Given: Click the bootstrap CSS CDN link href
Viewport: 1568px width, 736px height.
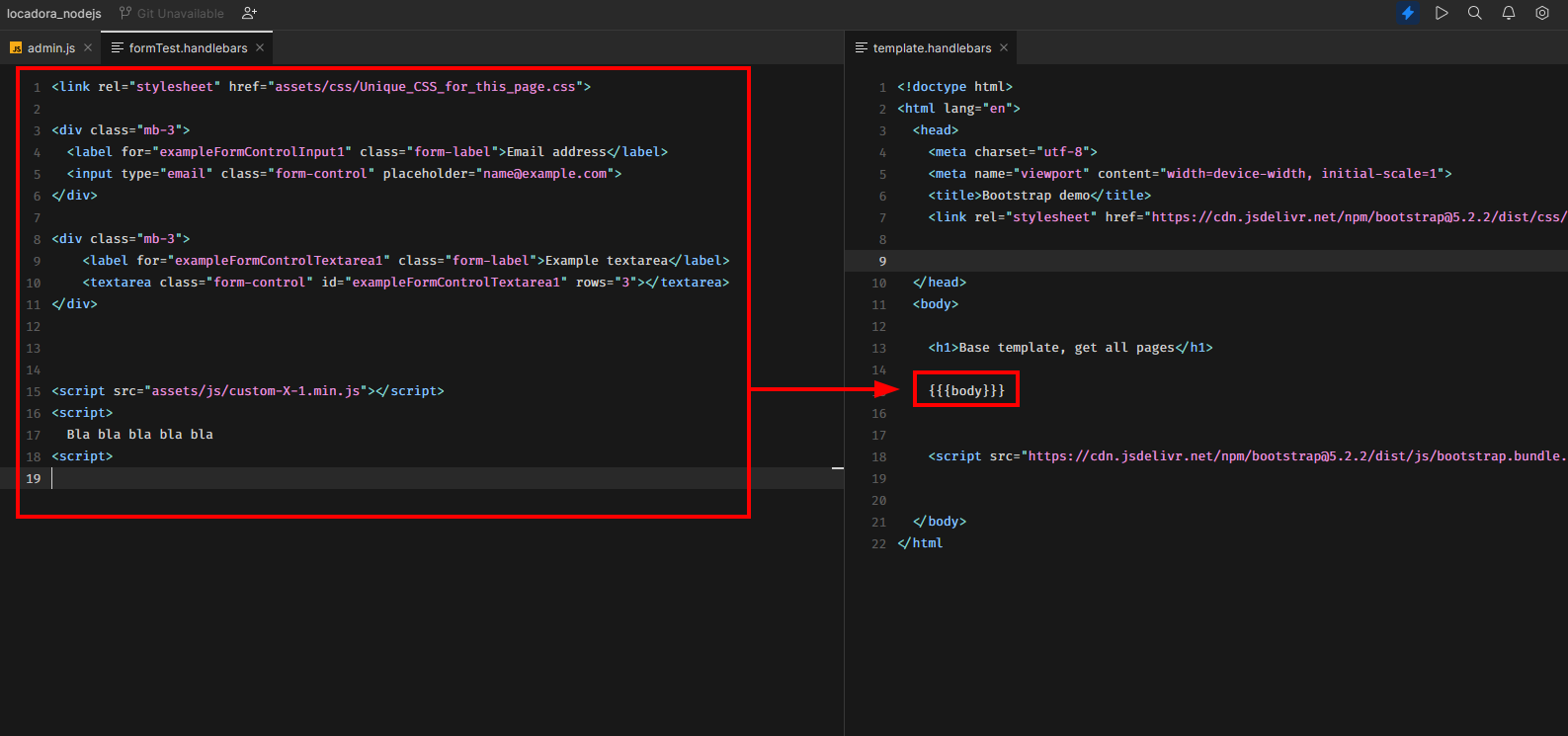Looking at the screenshot, I should coord(1359,217).
